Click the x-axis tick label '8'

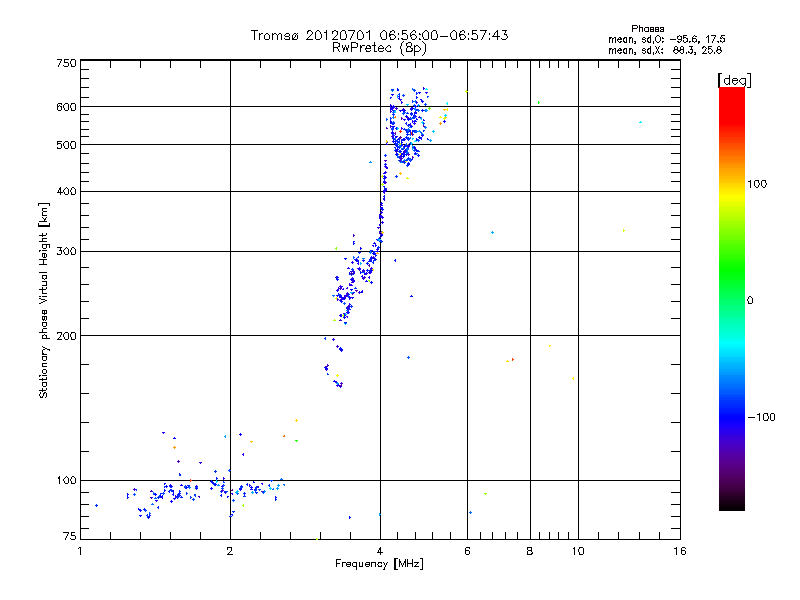pyautogui.click(x=530, y=551)
